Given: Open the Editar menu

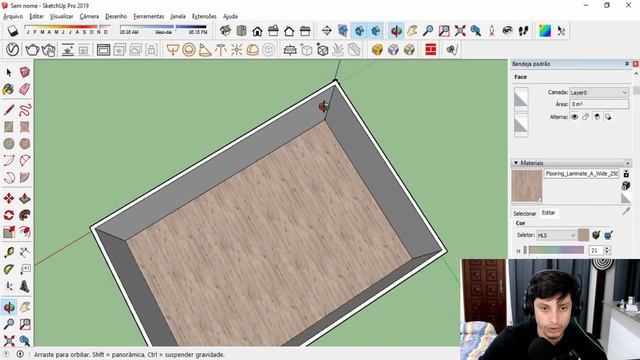Looking at the screenshot, I should (36, 16).
